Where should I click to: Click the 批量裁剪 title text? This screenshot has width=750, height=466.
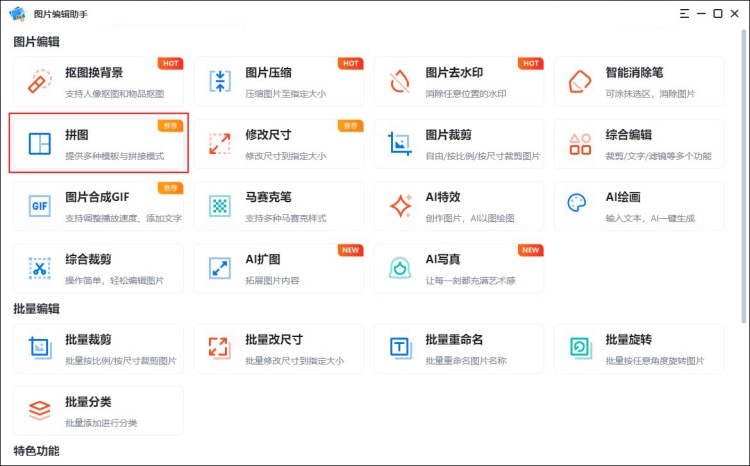pyautogui.click(x=88, y=340)
